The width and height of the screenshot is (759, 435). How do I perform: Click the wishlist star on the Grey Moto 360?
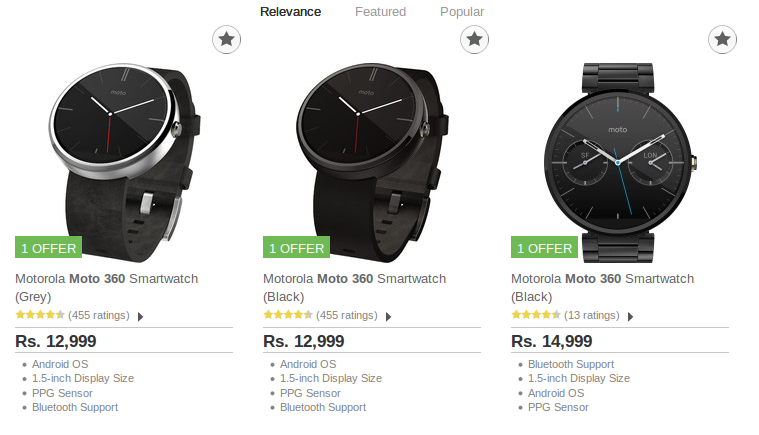click(227, 40)
